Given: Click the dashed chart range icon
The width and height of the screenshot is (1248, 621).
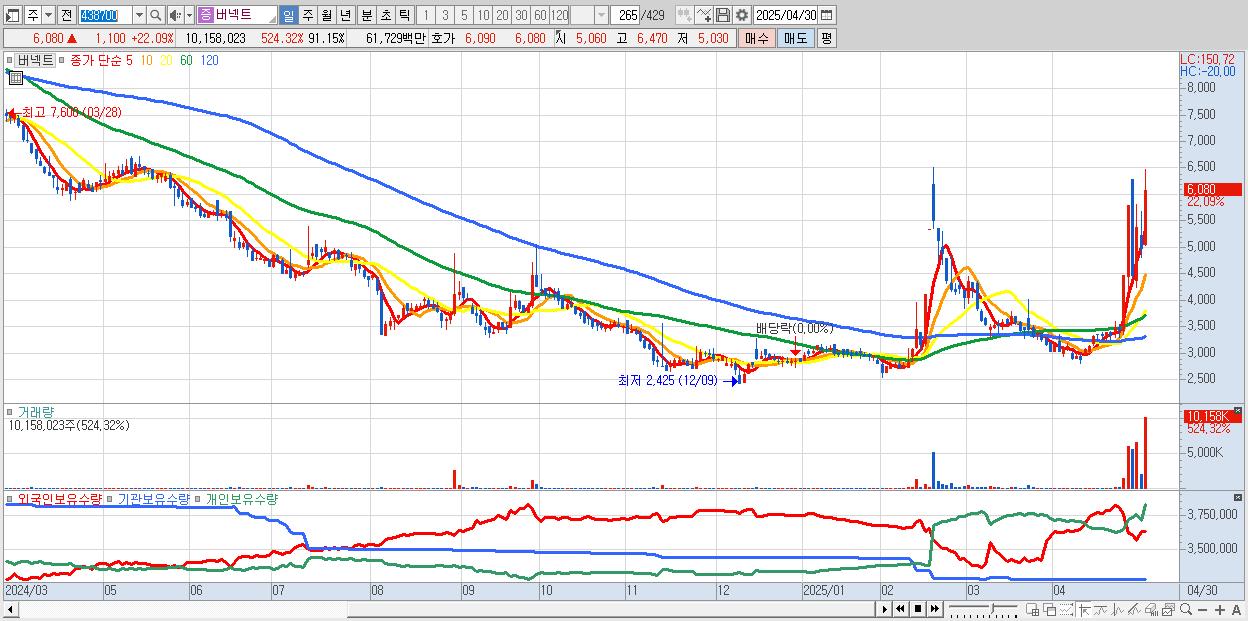Looking at the screenshot, I should [x=1066, y=610].
